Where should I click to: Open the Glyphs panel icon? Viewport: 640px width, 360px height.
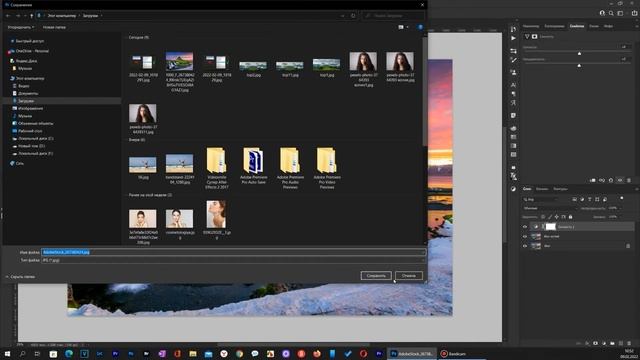click(x=513, y=103)
